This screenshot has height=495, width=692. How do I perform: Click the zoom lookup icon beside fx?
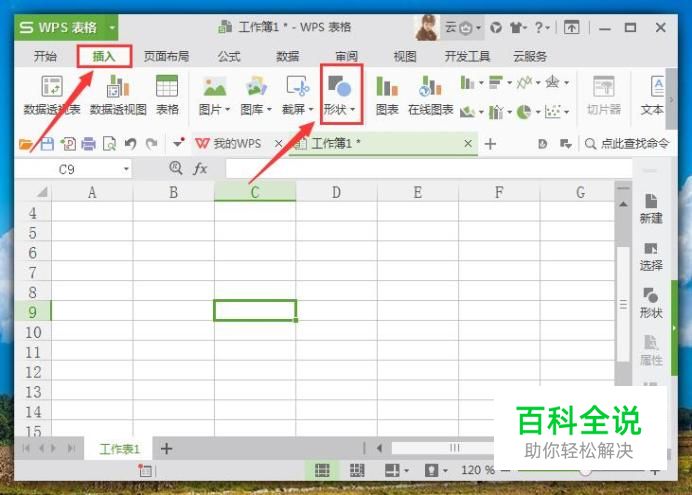[x=176, y=168]
